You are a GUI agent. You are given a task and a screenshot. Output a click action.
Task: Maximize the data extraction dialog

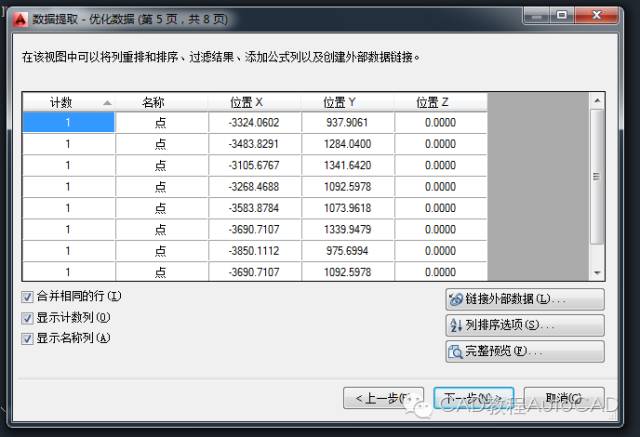(x=562, y=16)
